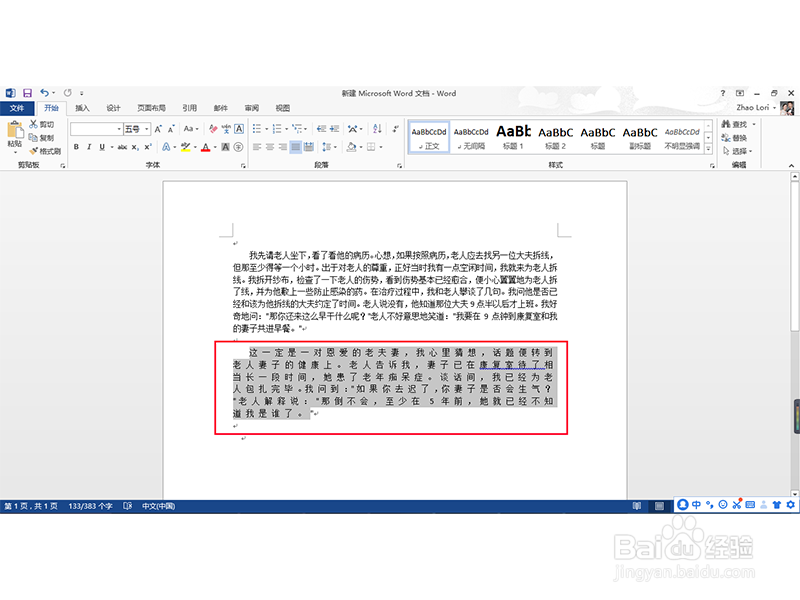Viewport: 800px width, 600px height.
Task: Toggle bold formatting
Action: [76, 147]
